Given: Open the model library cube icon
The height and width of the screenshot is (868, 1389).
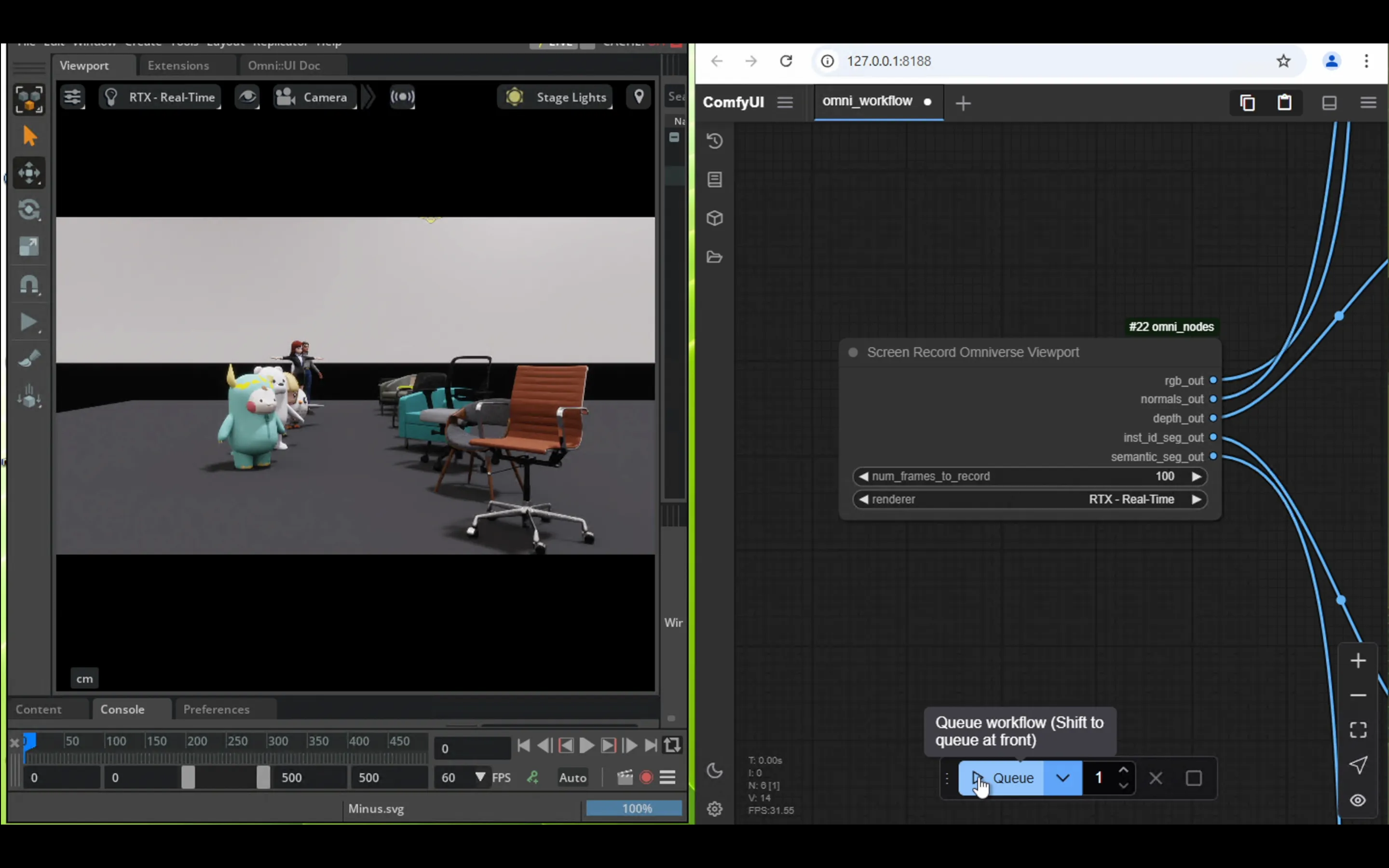Looking at the screenshot, I should click(715, 218).
